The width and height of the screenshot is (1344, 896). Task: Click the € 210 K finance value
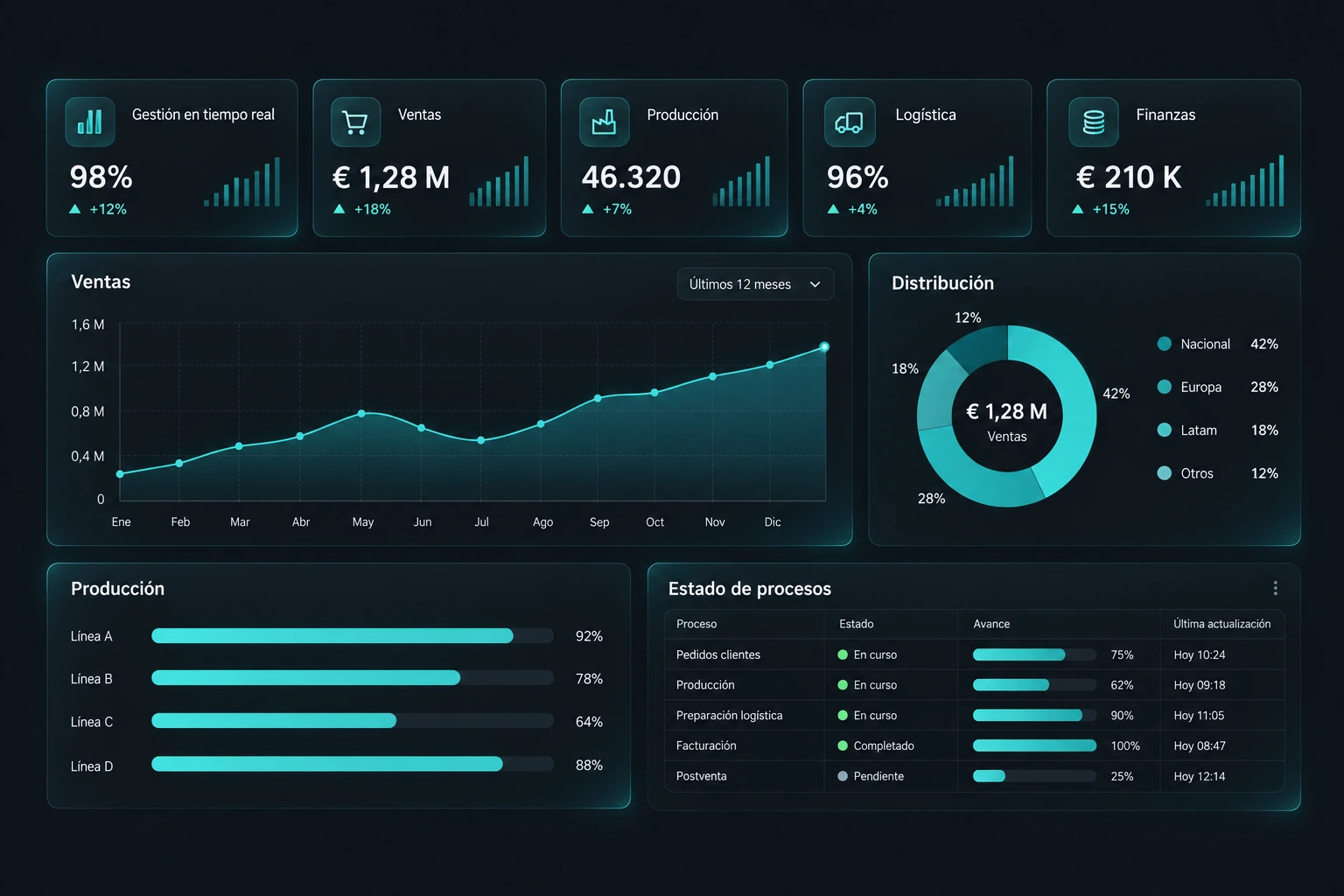tap(1129, 178)
